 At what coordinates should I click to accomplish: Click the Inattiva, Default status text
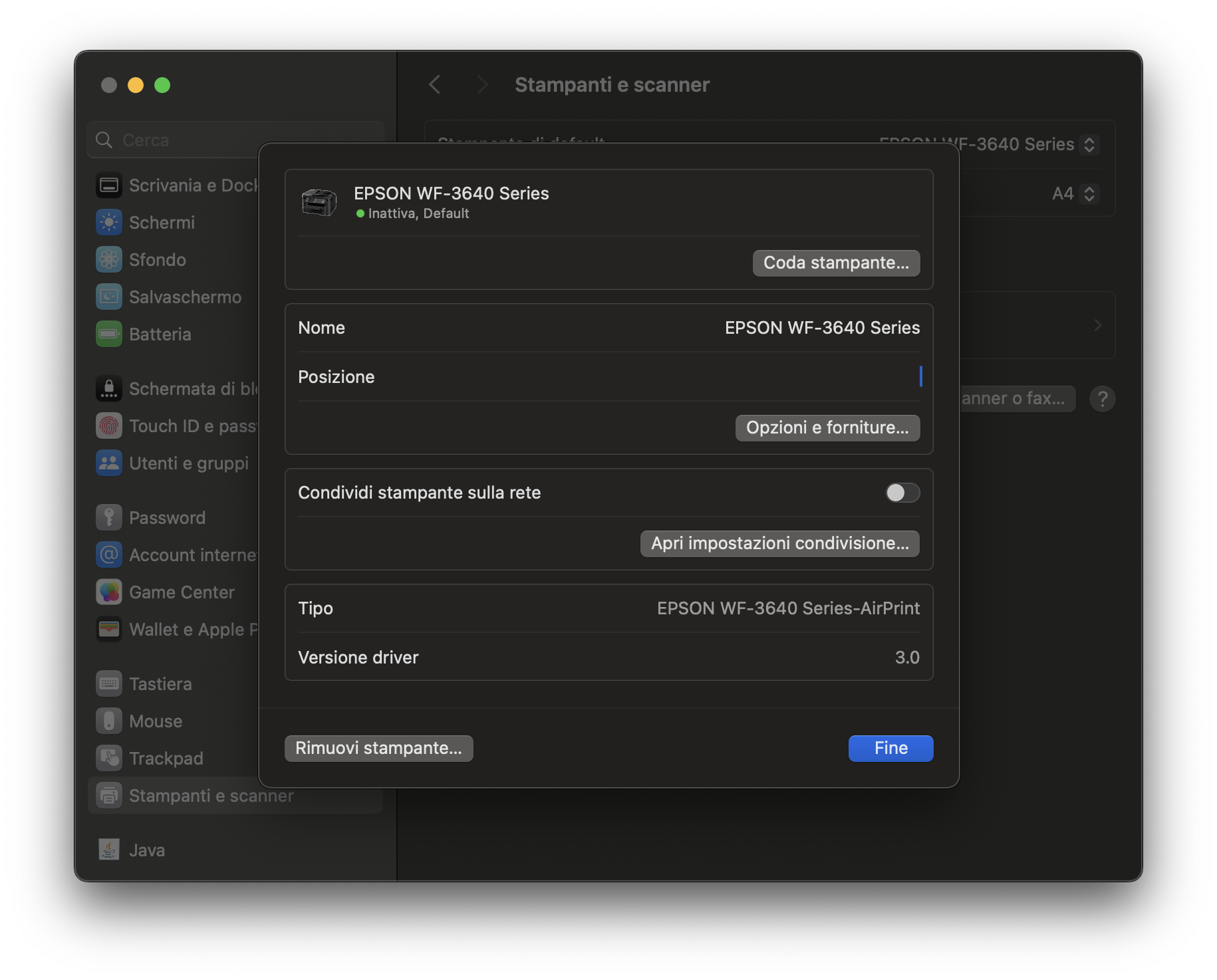(x=419, y=213)
